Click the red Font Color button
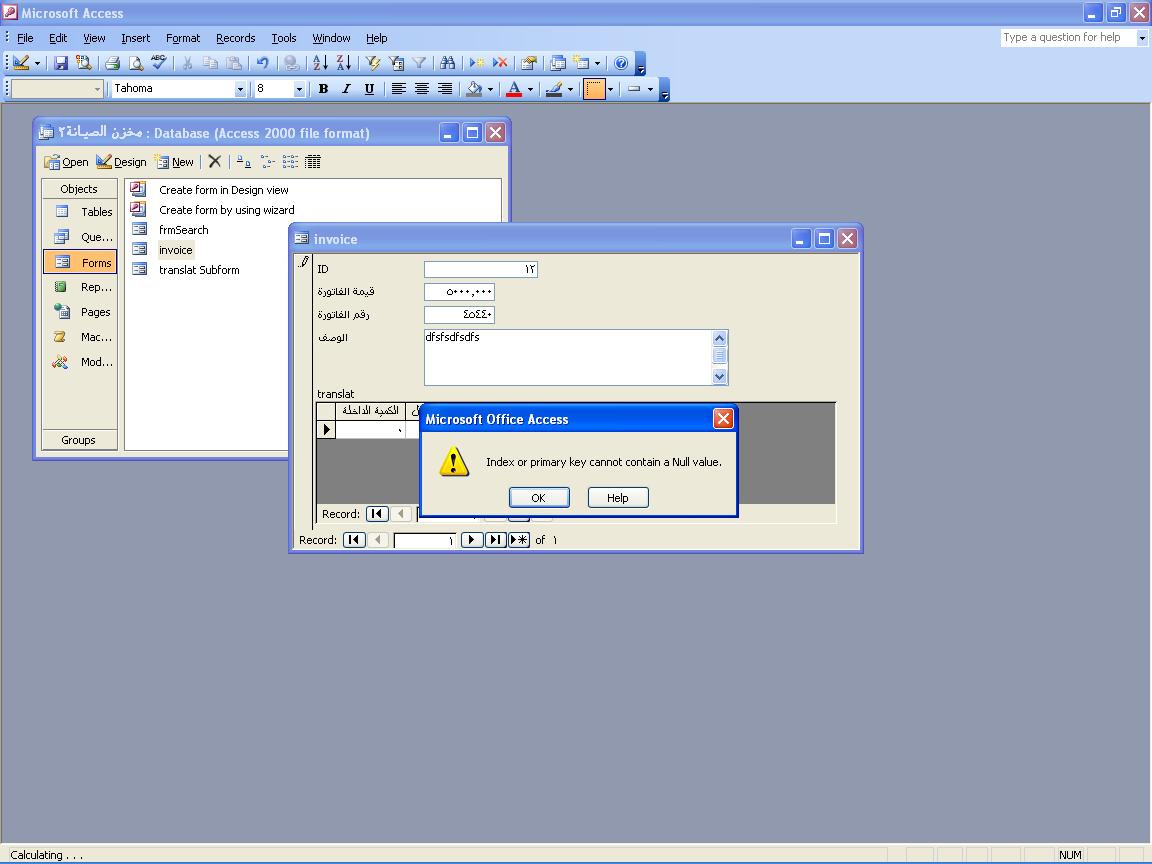This screenshot has height=864, width=1152. point(514,89)
